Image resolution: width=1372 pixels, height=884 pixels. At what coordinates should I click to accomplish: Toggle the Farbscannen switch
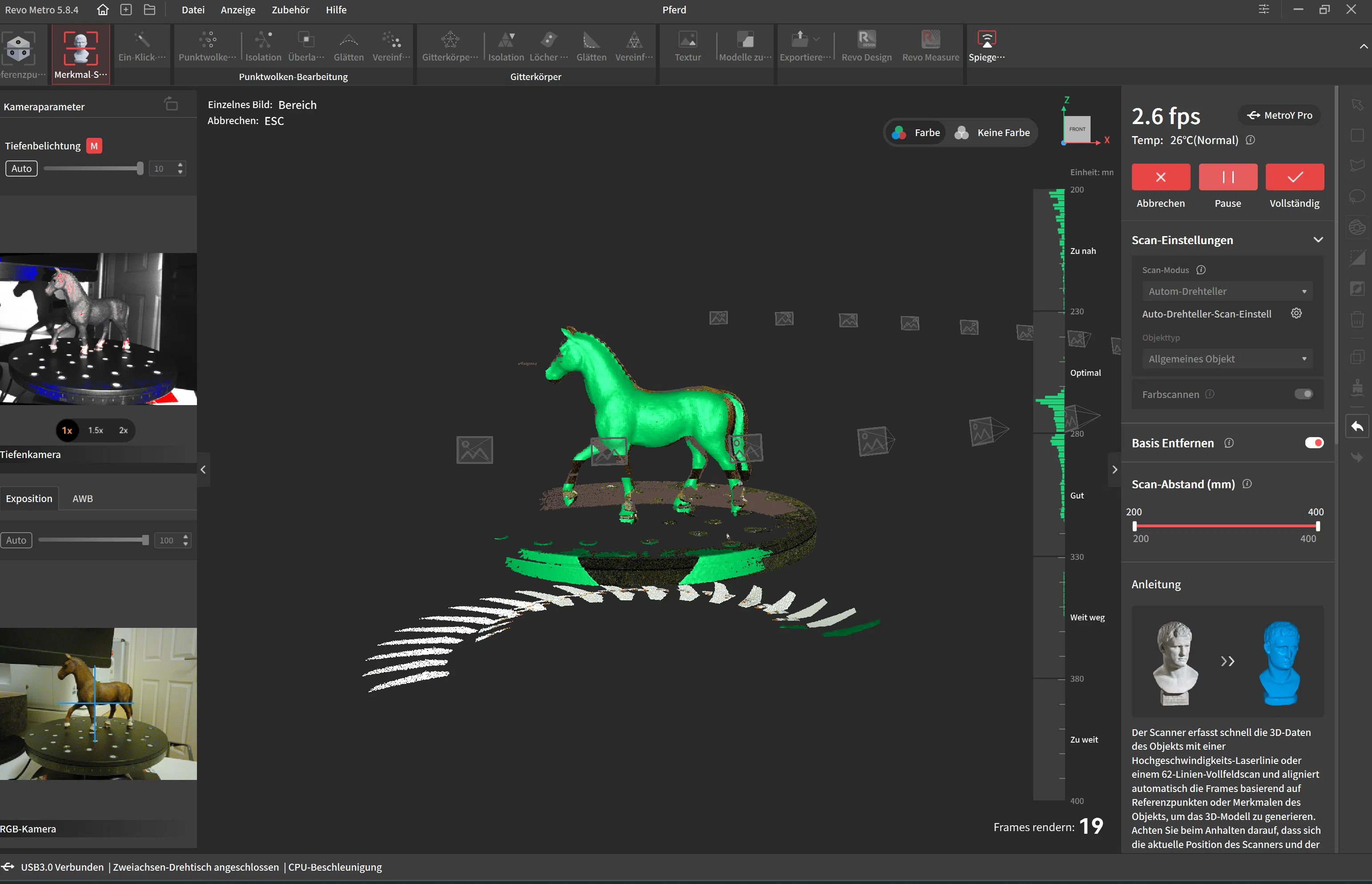(x=1303, y=394)
